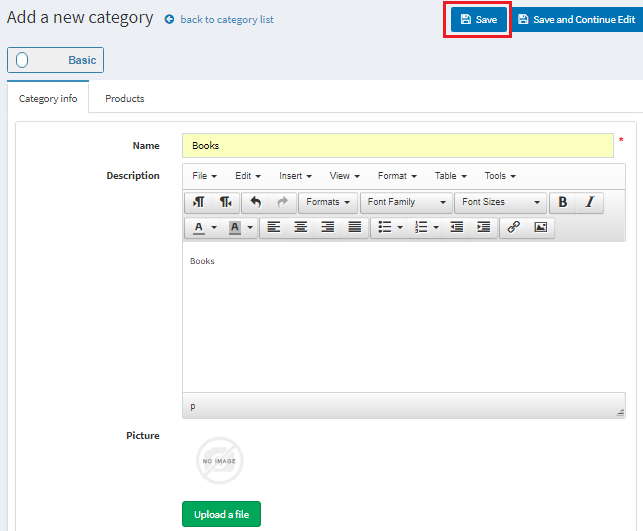The height and width of the screenshot is (531, 643).
Task: Toggle bold formatting
Action: [563, 202]
